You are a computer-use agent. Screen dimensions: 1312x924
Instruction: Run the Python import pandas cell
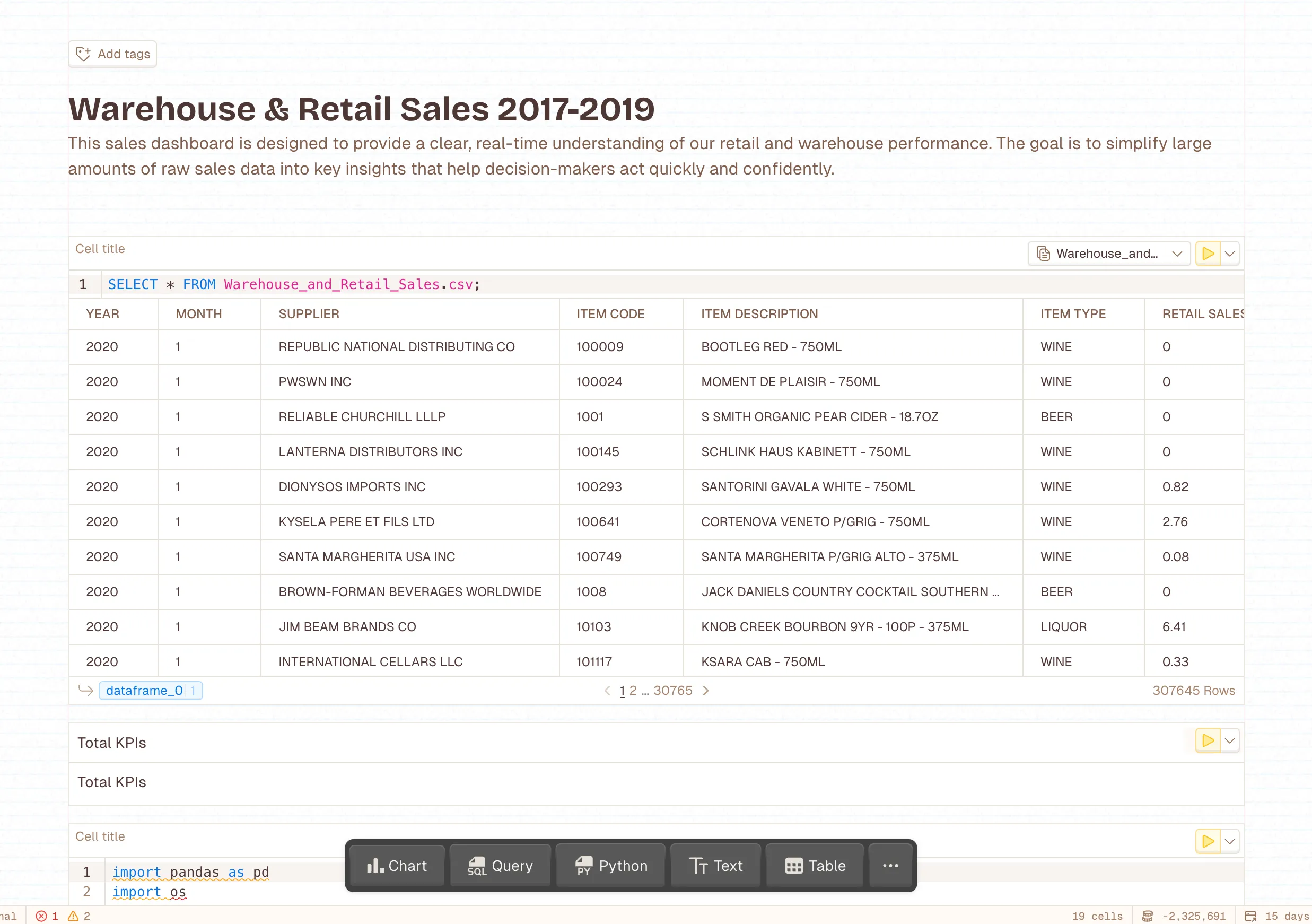pos(1208,841)
